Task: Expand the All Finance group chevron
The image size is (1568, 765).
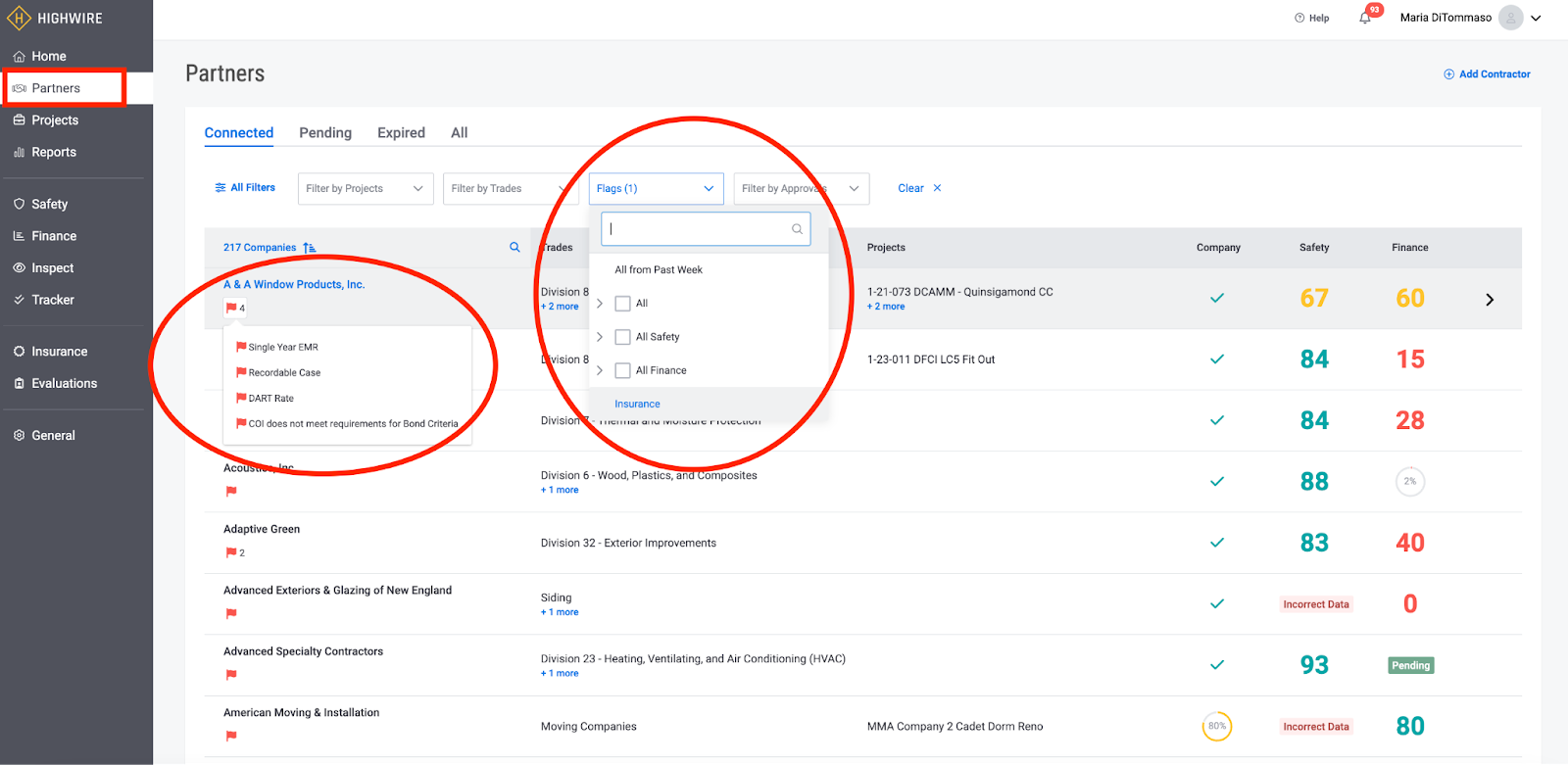Action: pyautogui.click(x=600, y=370)
